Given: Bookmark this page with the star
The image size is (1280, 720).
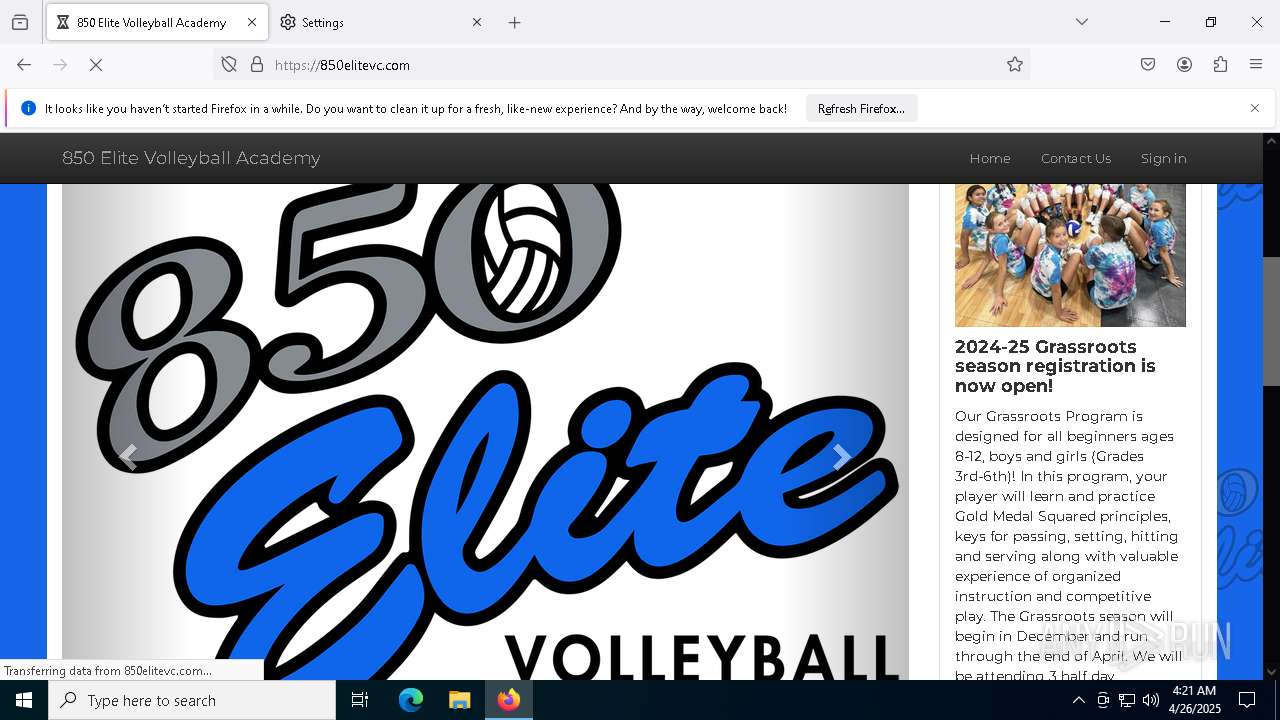Looking at the screenshot, I should point(1015,65).
